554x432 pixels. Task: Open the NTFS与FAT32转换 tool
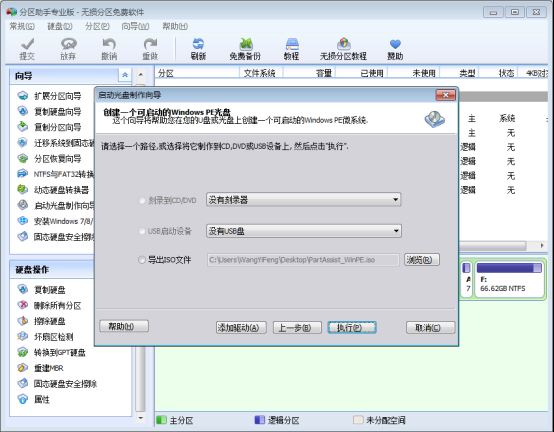[56, 174]
